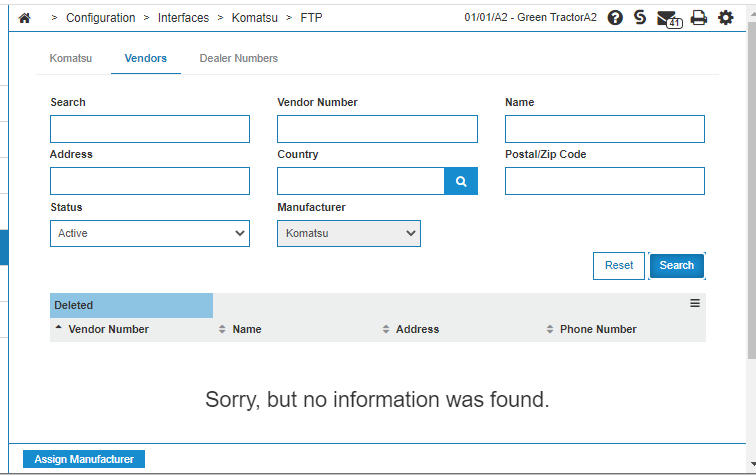Open the Status dropdown showing Active
Viewport: 756px width, 475px height.
tap(150, 233)
